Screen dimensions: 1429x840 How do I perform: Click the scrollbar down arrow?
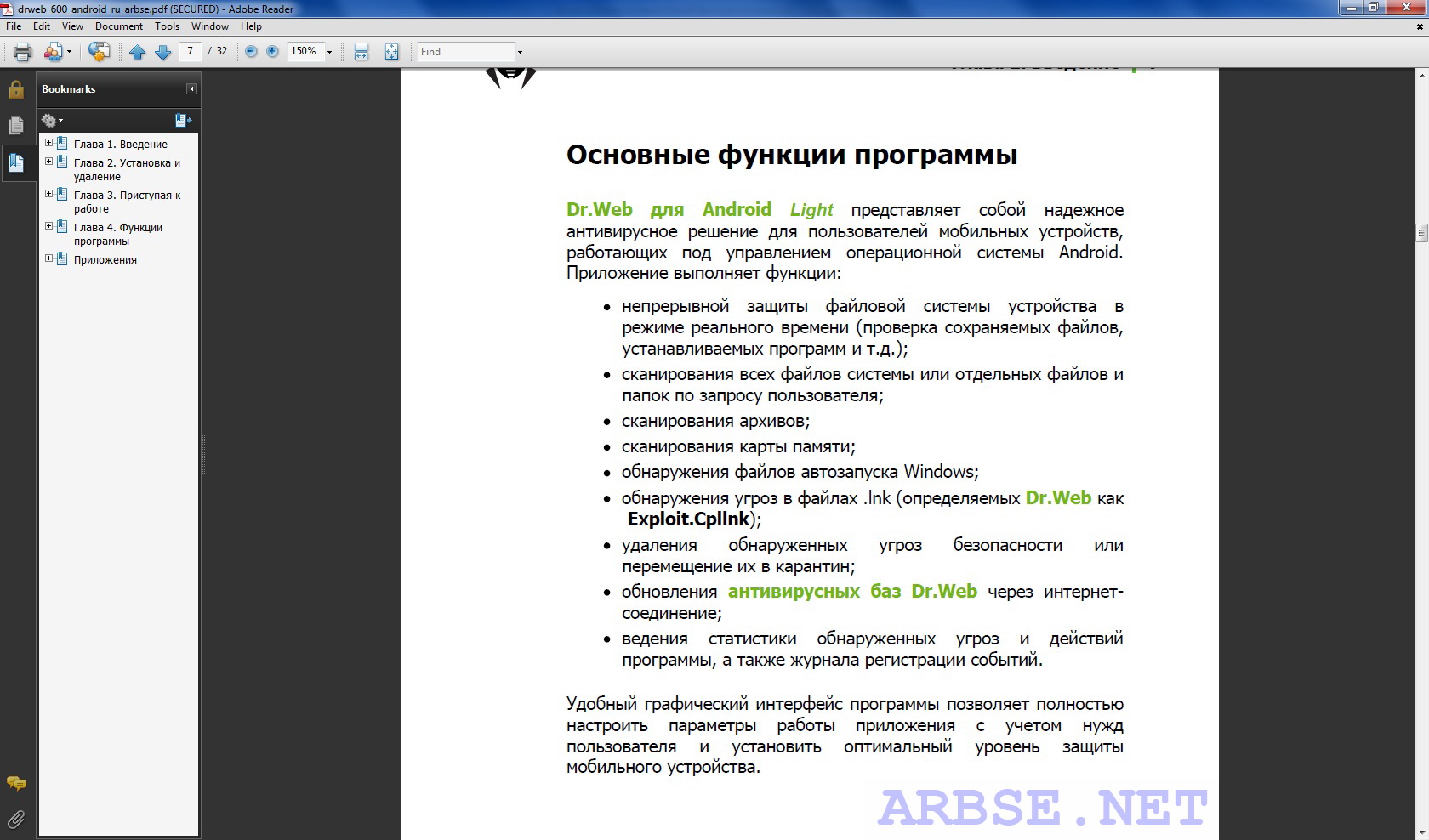point(1421,832)
